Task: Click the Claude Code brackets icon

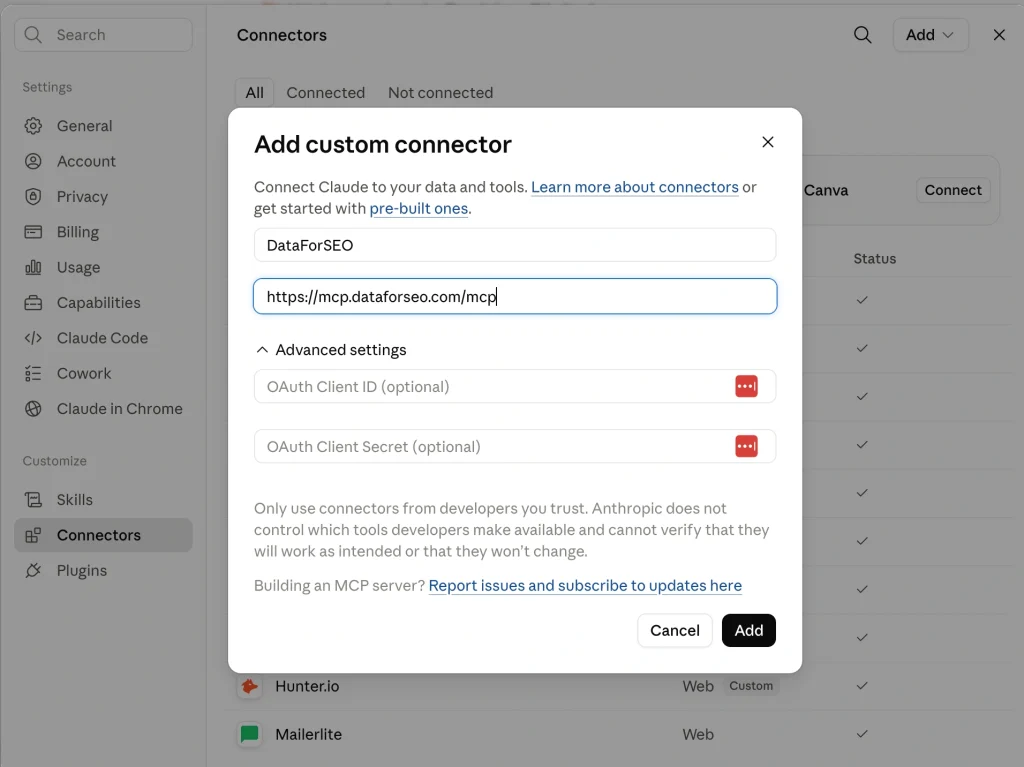Action: pyautogui.click(x=33, y=337)
